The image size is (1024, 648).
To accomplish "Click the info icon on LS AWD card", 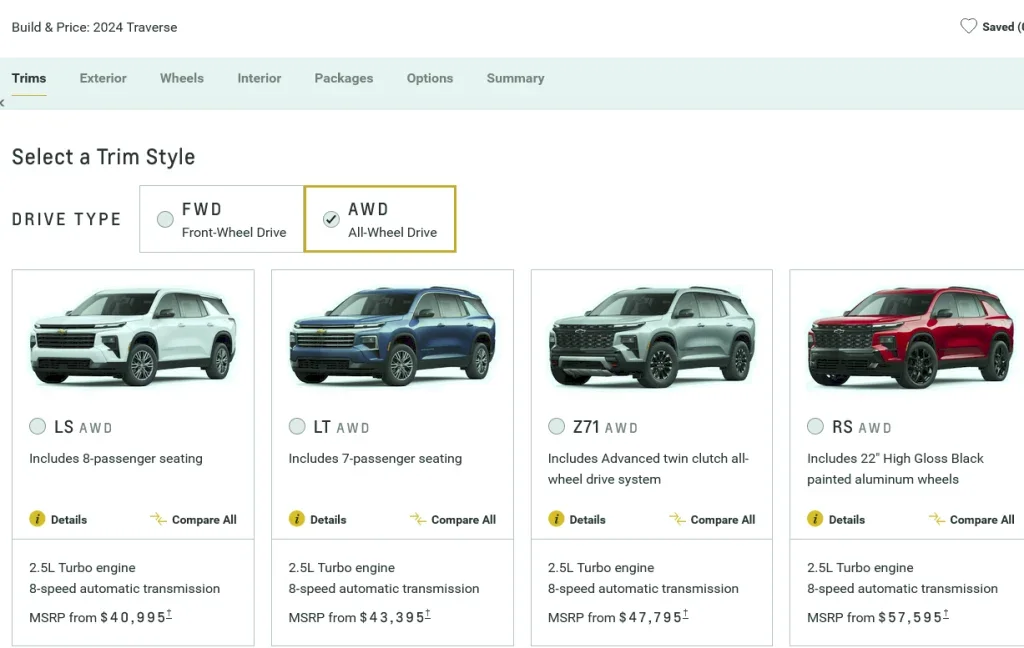I will coord(37,519).
